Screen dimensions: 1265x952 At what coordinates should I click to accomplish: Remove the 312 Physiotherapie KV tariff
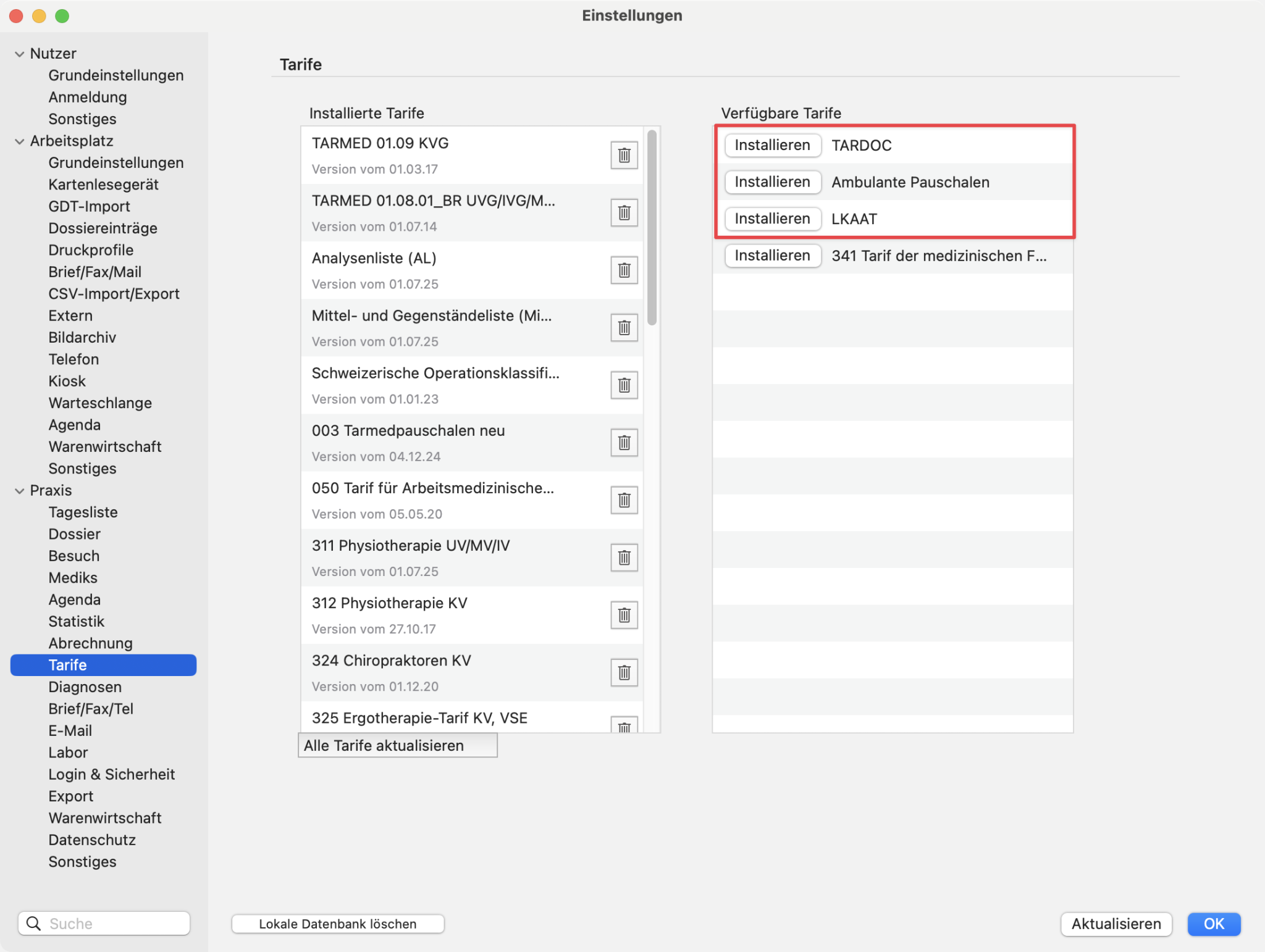(x=624, y=615)
